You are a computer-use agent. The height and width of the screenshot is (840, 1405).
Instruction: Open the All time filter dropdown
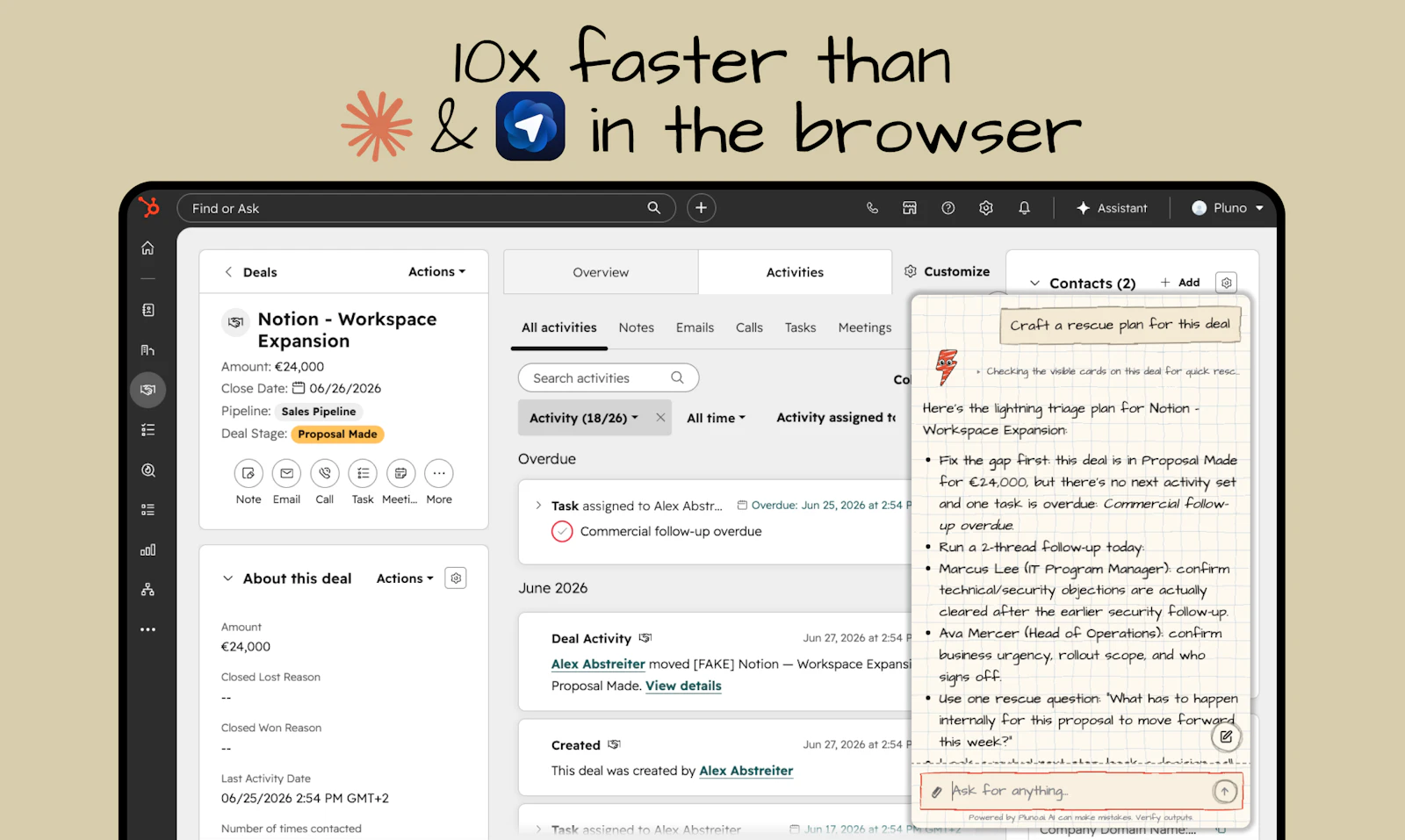pyautogui.click(x=716, y=418)
